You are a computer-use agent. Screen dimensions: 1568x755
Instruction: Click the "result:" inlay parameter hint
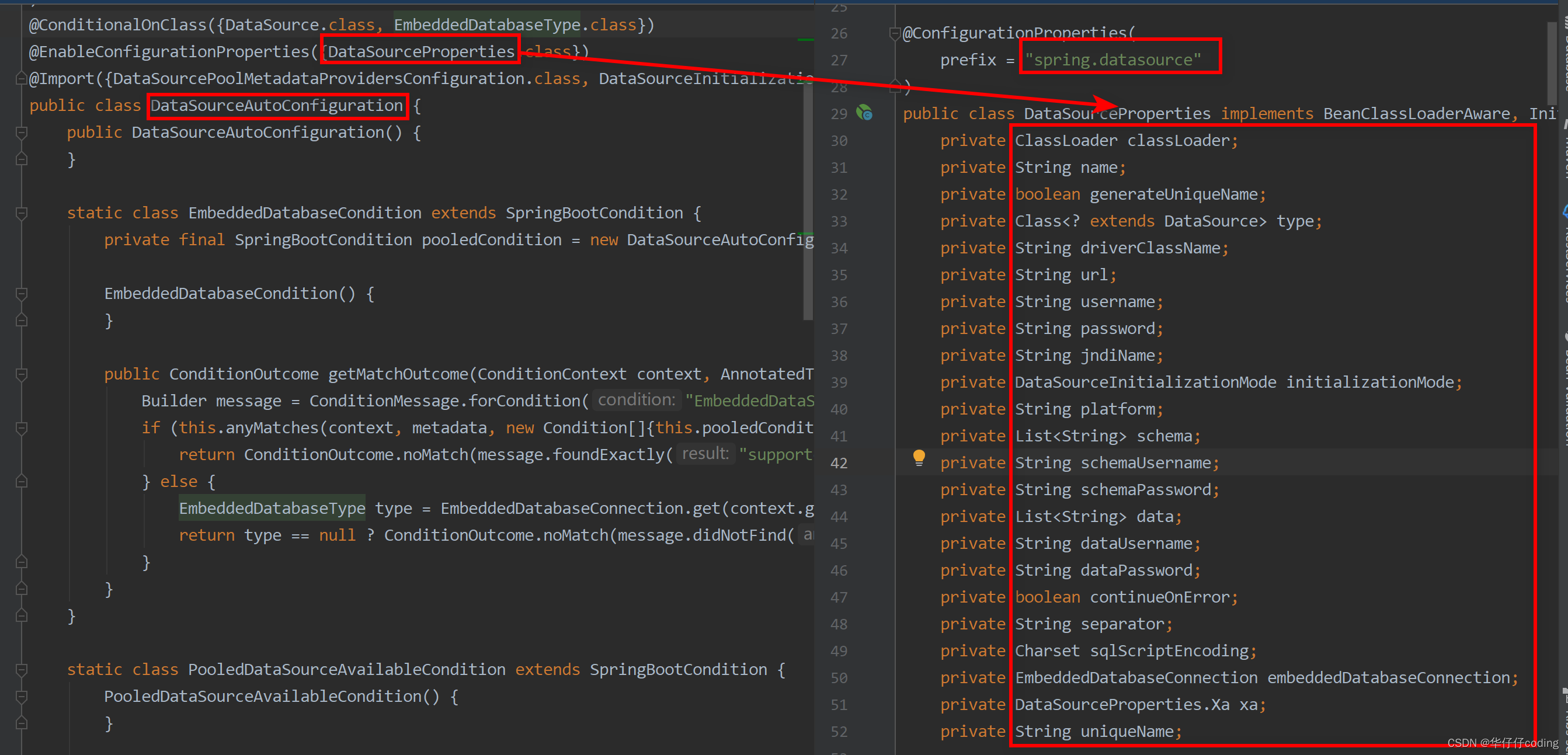705,453
